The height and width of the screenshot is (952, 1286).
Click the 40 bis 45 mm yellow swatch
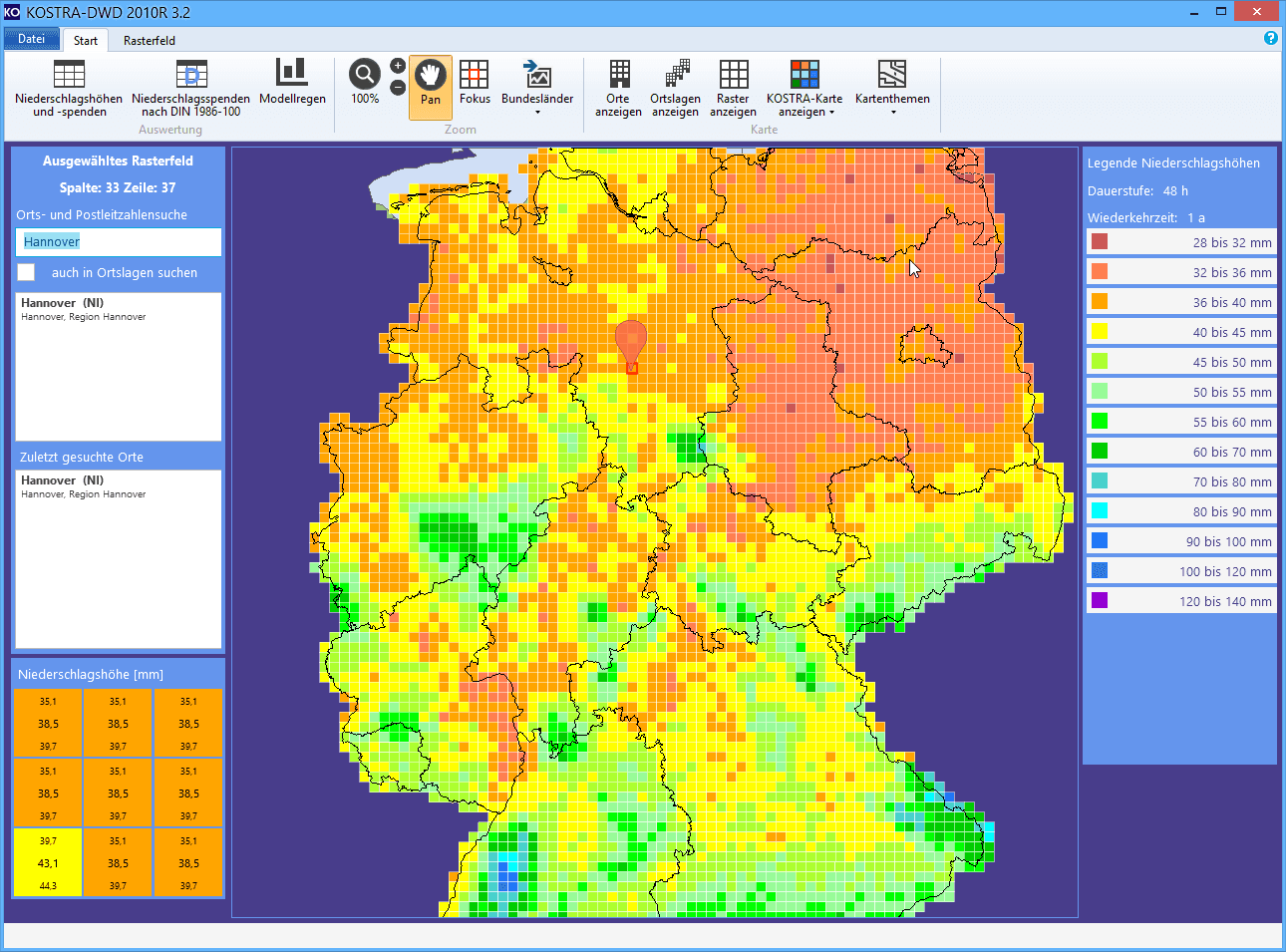[1100, 331]
